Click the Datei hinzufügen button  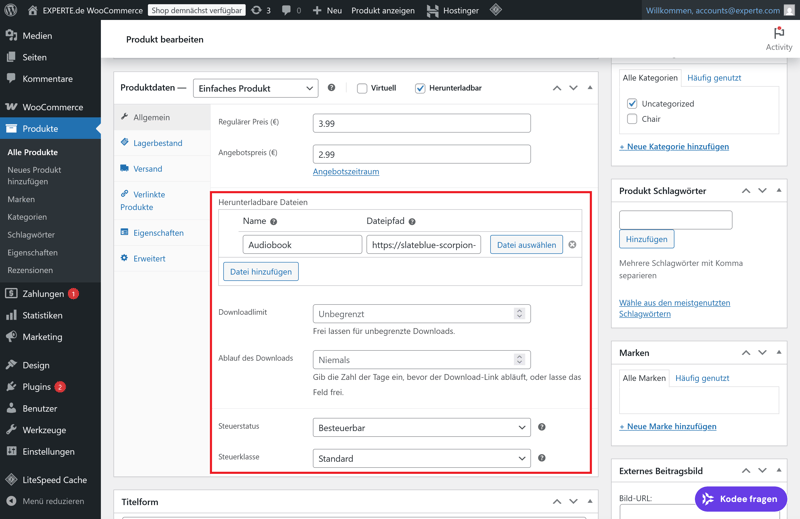click(261, 271)
